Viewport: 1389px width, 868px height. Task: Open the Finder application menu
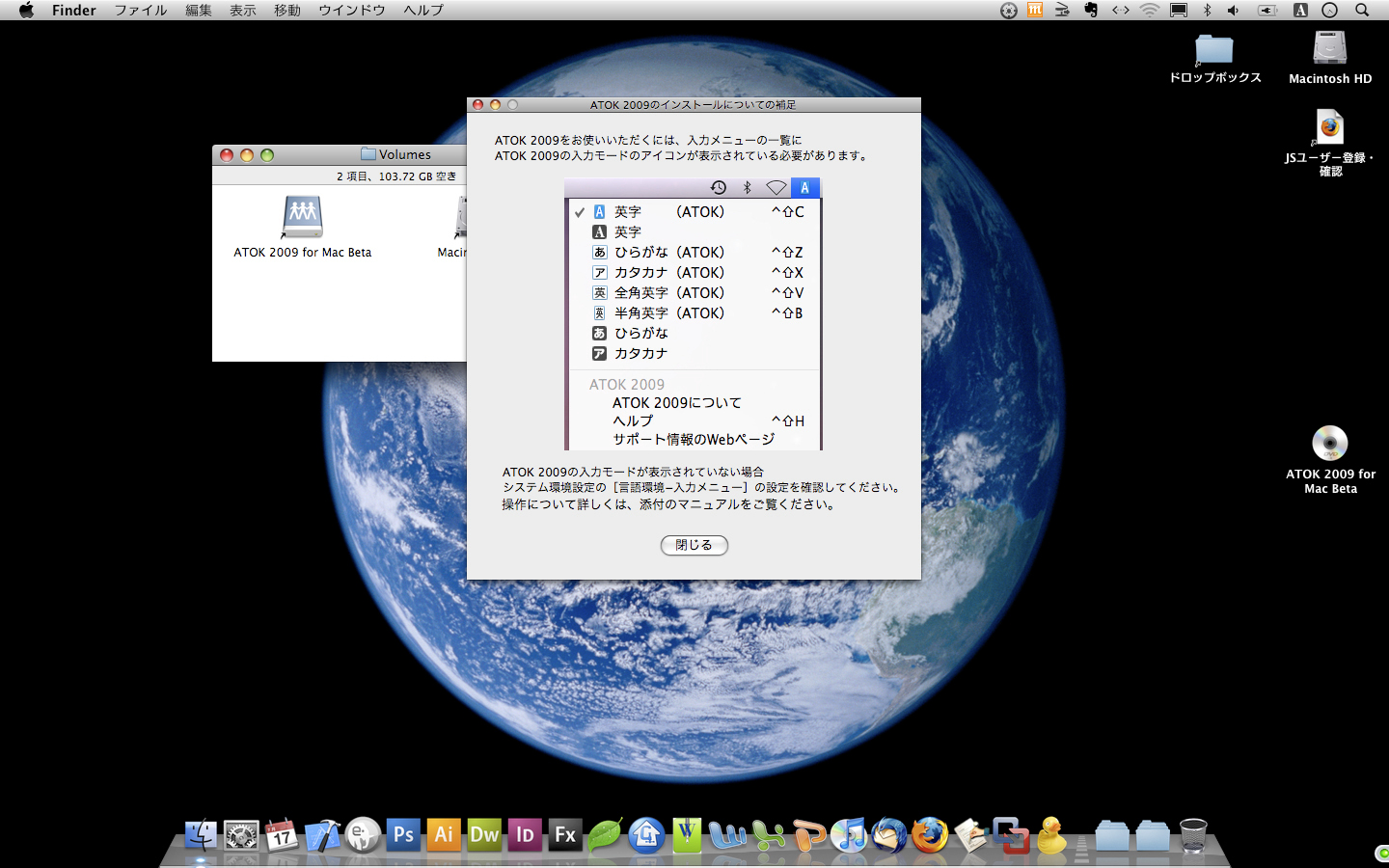[74, 10]
